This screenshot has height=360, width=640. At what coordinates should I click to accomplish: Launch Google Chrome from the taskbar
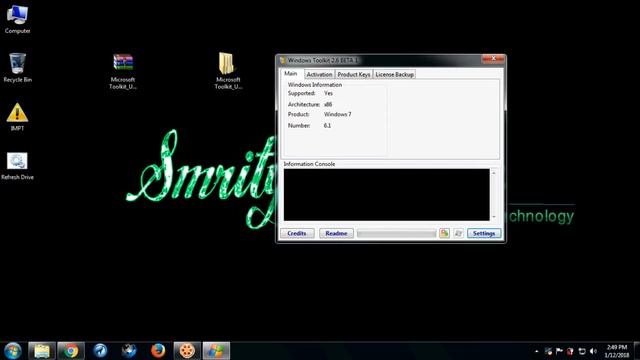71,351
